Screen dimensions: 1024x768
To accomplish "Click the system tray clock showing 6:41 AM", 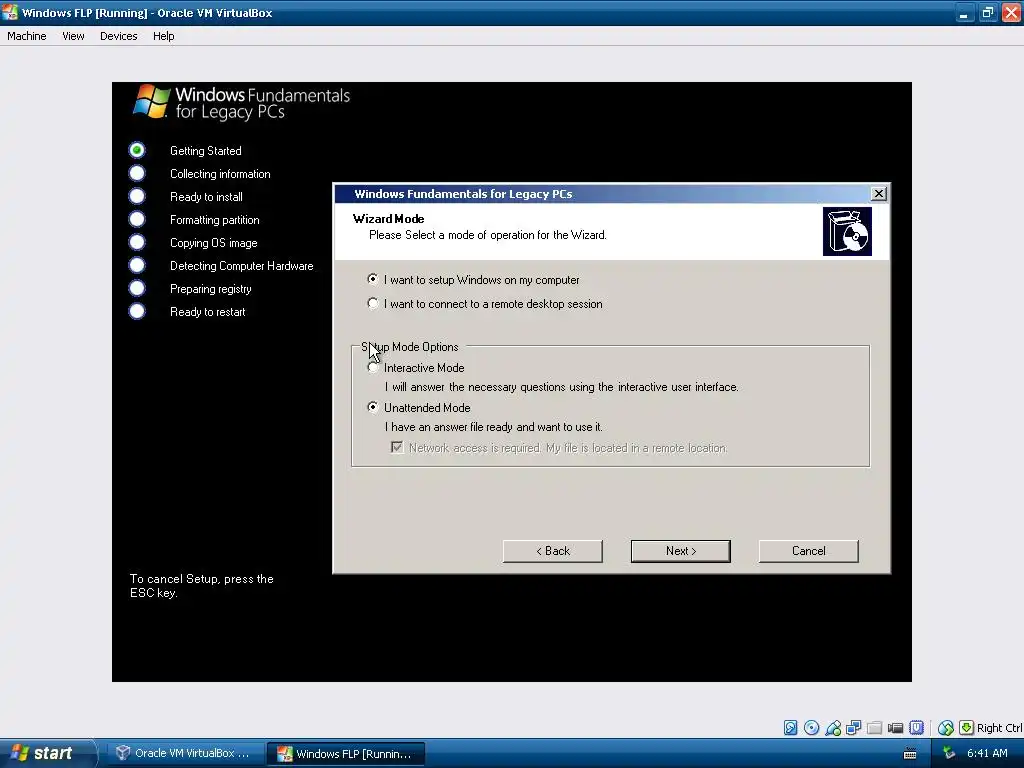I will 987,754.
